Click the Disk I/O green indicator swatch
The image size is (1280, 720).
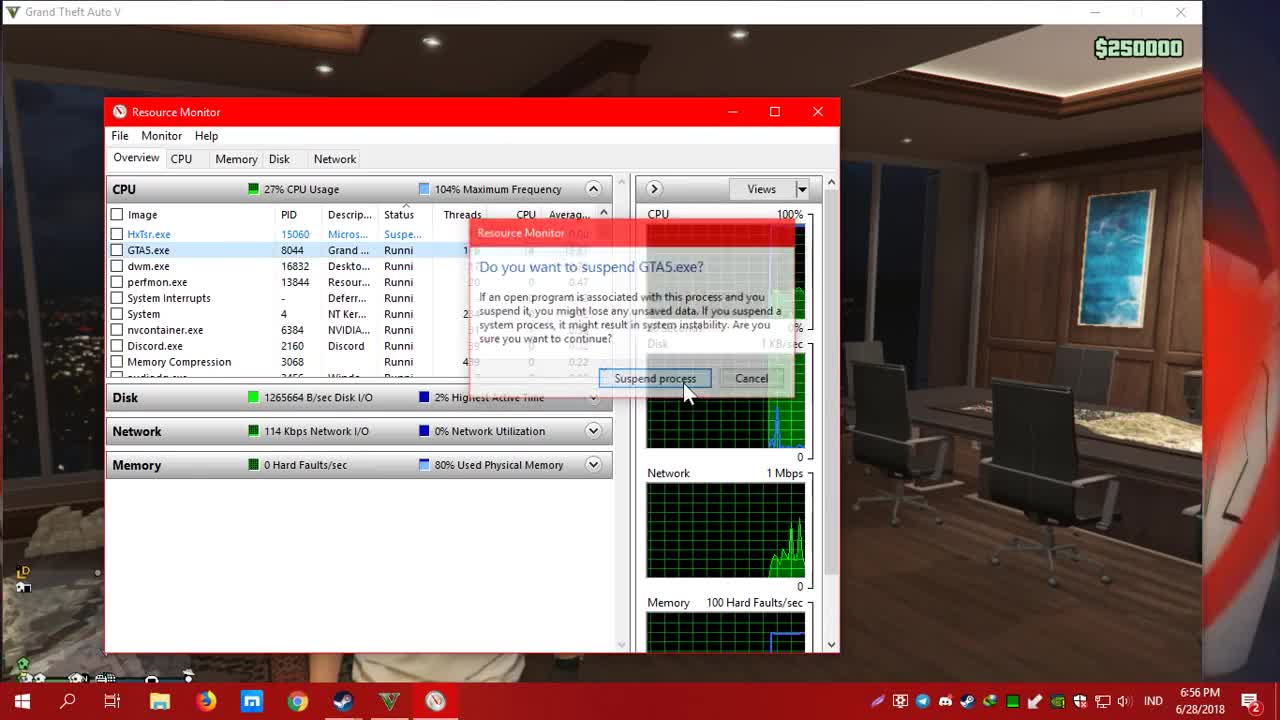point(253,397)
